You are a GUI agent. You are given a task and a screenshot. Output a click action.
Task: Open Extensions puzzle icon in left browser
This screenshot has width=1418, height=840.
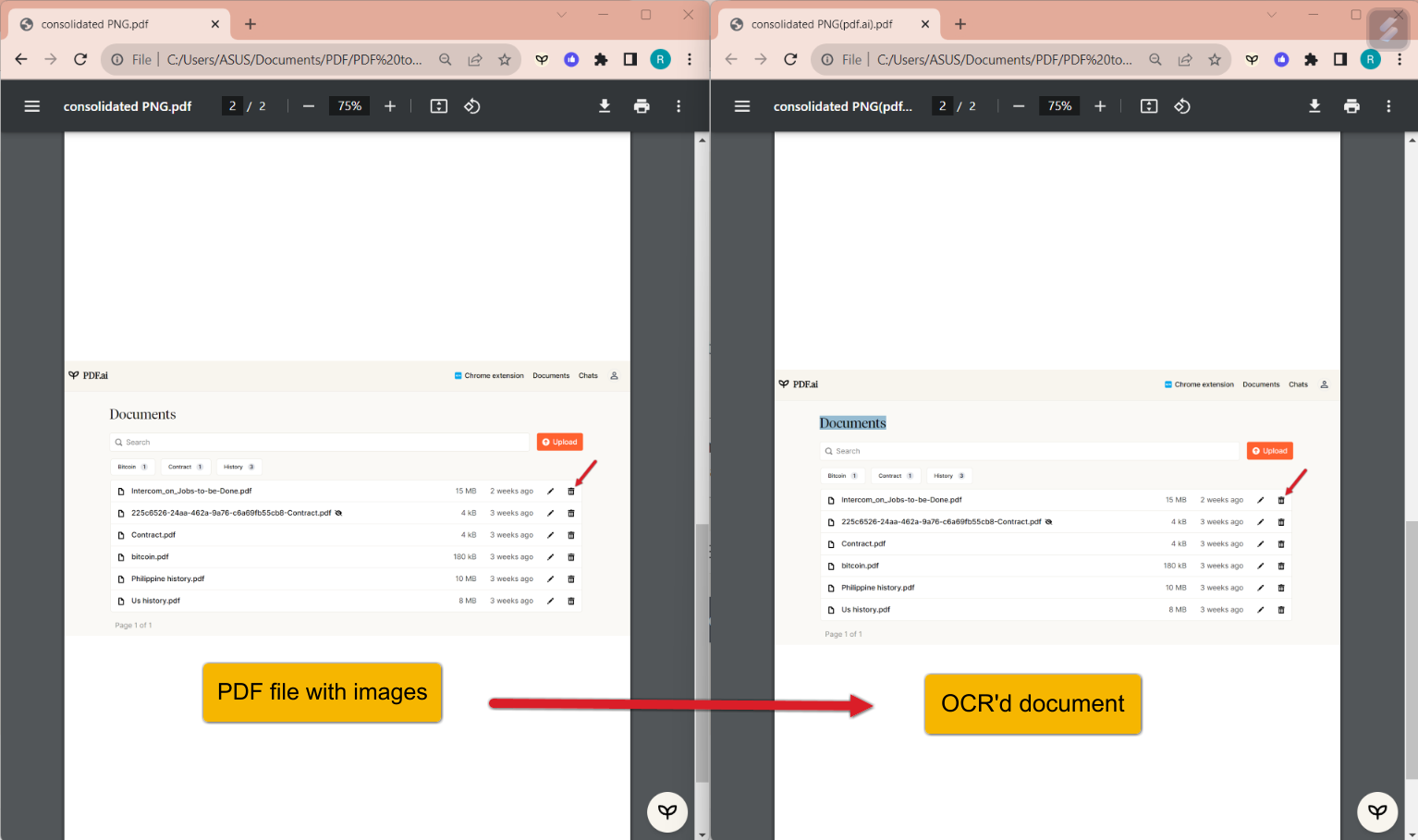point(601,59)
